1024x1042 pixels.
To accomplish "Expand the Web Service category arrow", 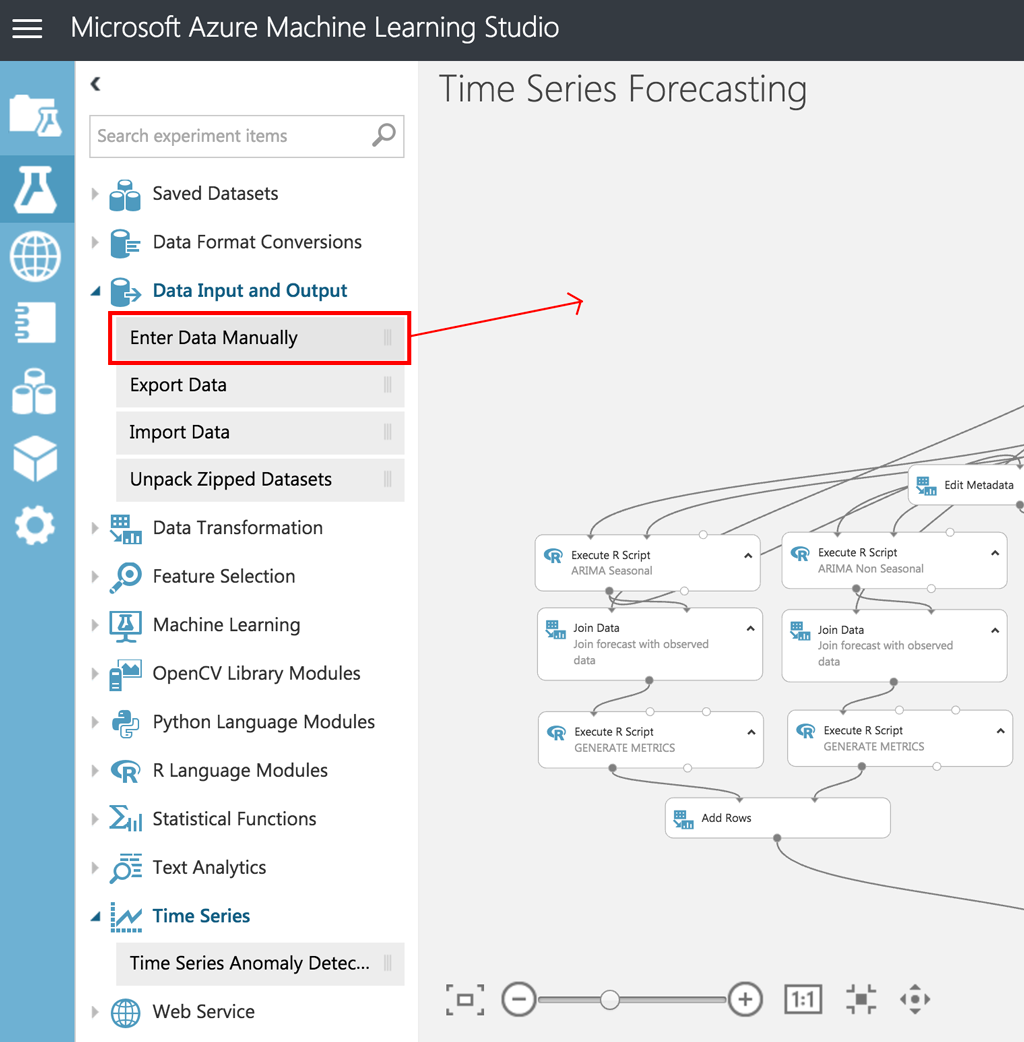I will coord(95,1011).
